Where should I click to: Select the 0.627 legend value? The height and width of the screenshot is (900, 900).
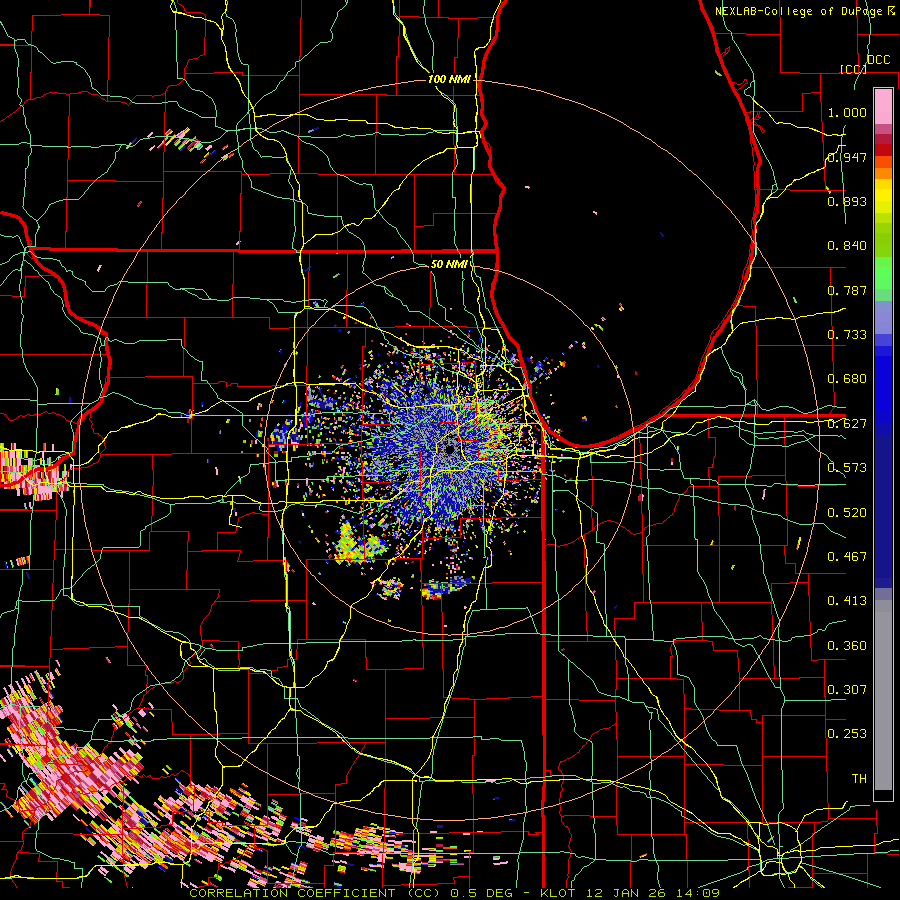[847, 424]
